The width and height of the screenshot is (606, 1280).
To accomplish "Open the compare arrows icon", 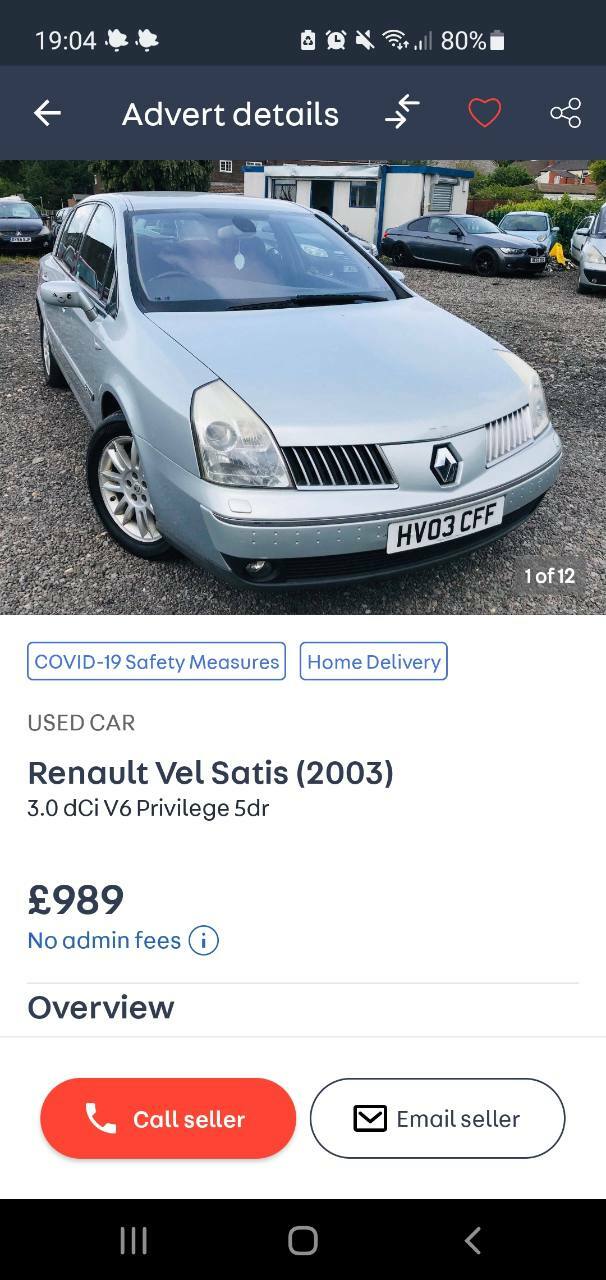I will [x=402, y=112].
